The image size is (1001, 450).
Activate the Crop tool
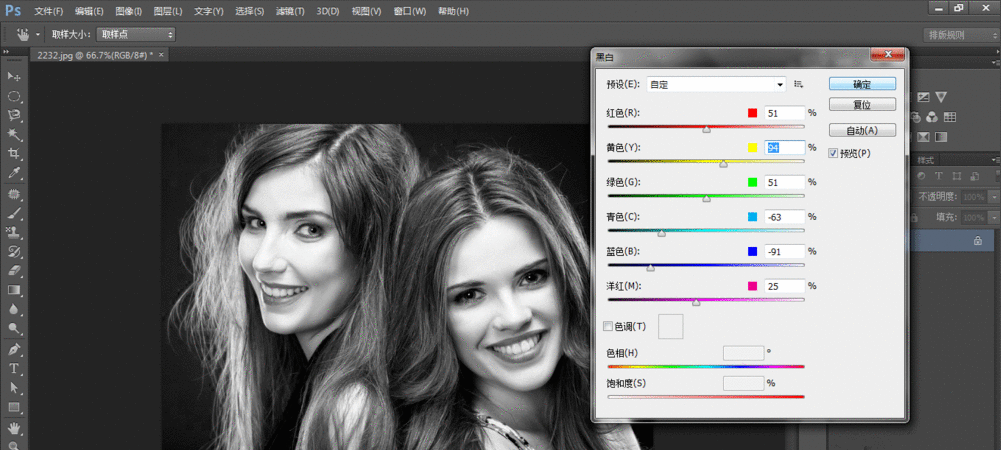point(14,153)
